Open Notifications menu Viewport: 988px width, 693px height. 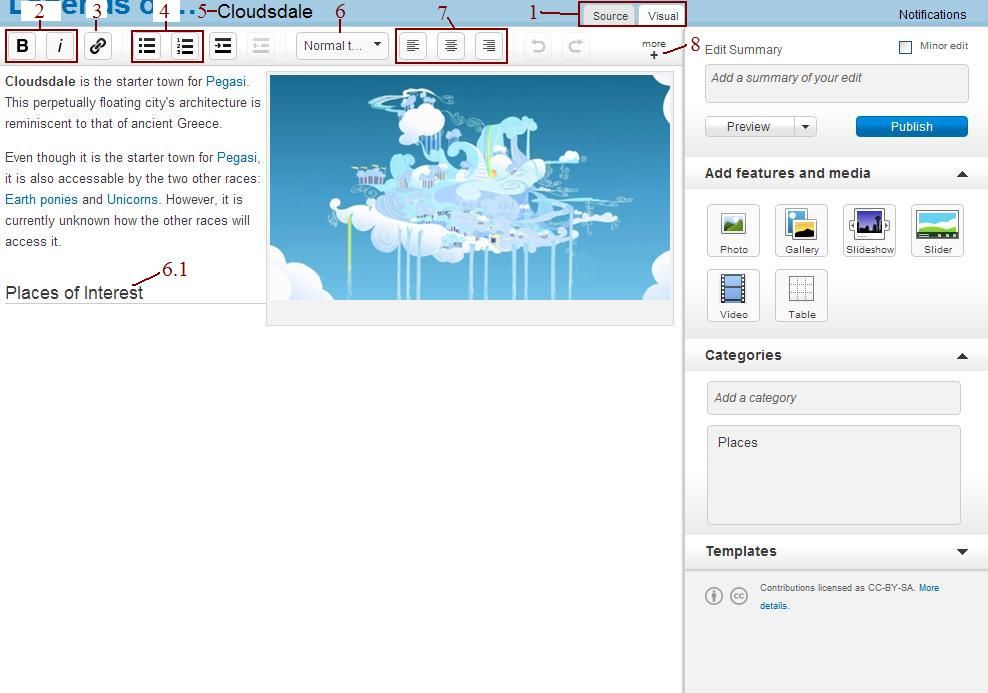tap(932, 14)
